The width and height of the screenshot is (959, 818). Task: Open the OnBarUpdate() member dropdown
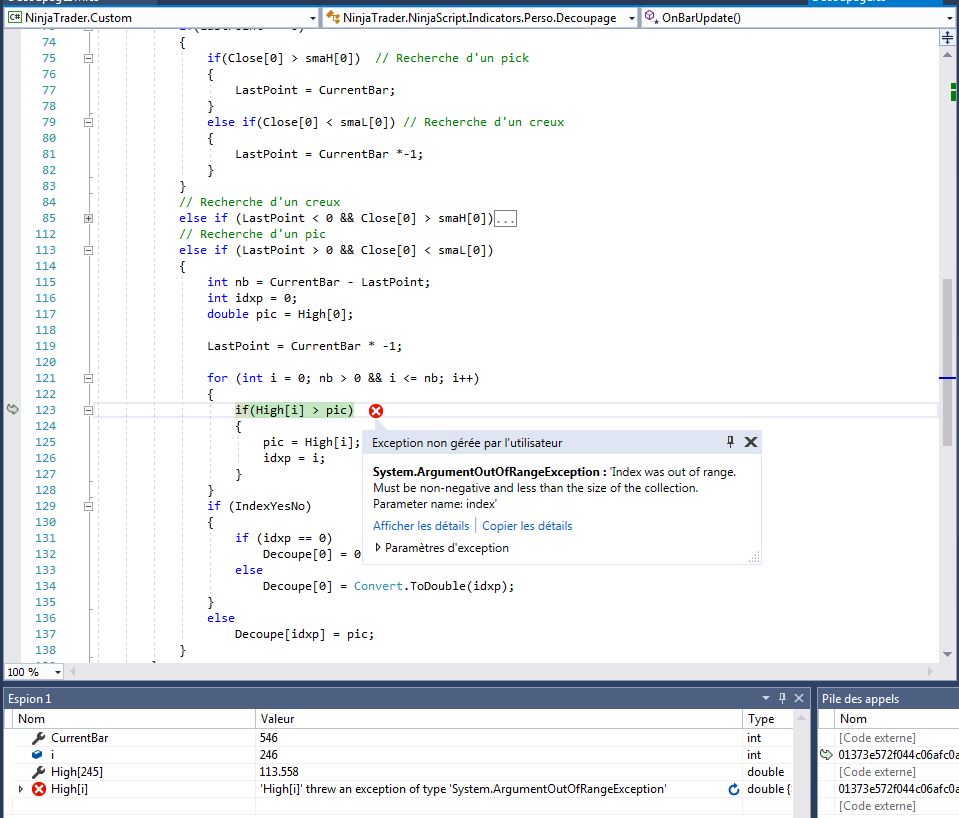tap(949, 18)
